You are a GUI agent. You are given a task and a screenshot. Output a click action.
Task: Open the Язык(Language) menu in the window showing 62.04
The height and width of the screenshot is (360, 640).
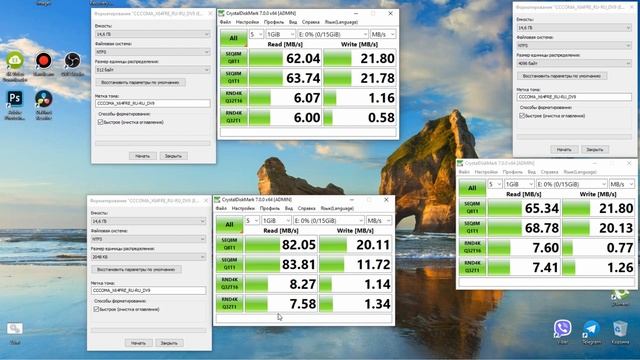(341, 22)
